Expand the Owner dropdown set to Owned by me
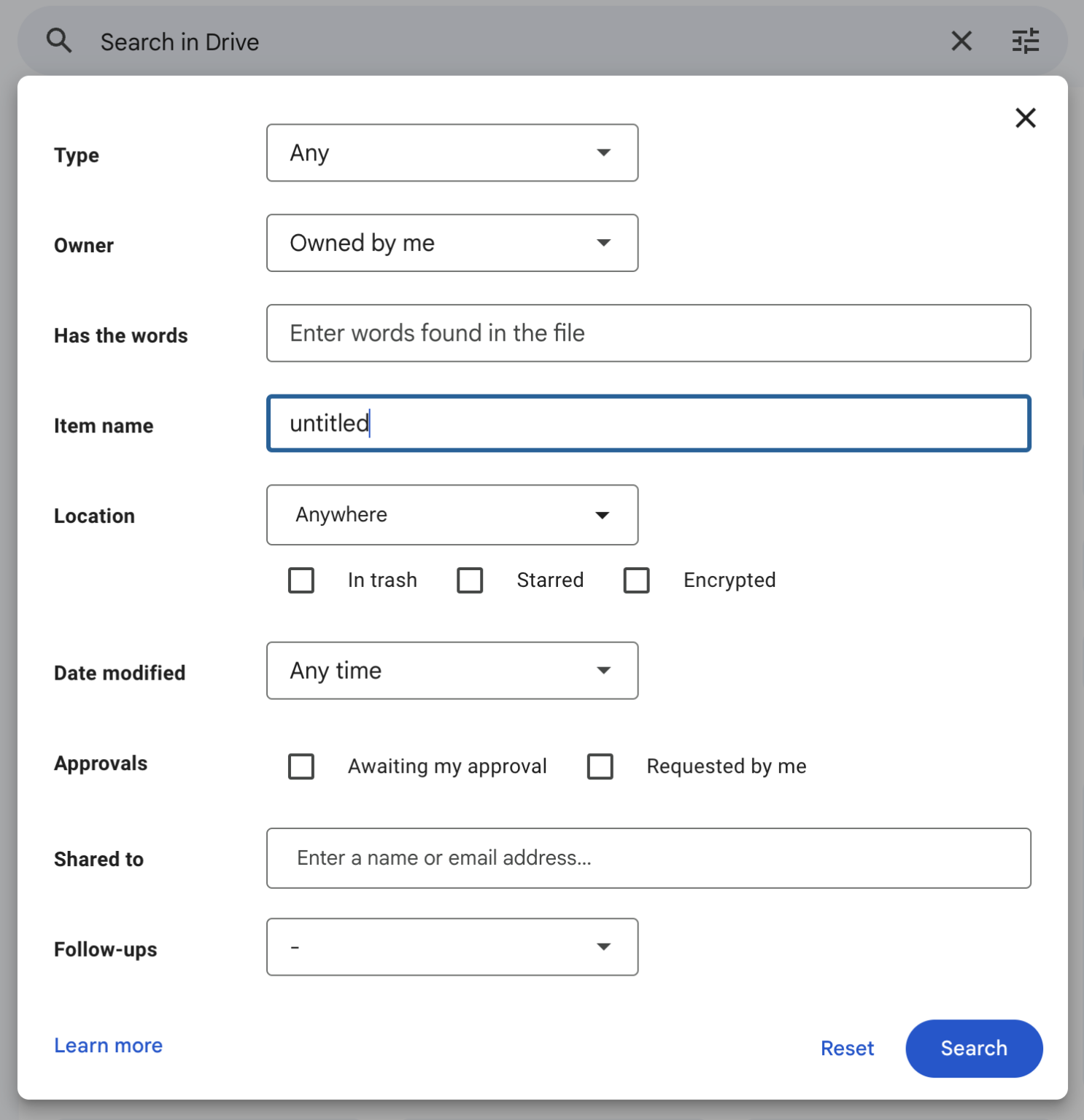The width and height of the screenshot is (1084, 1120). 452,243
